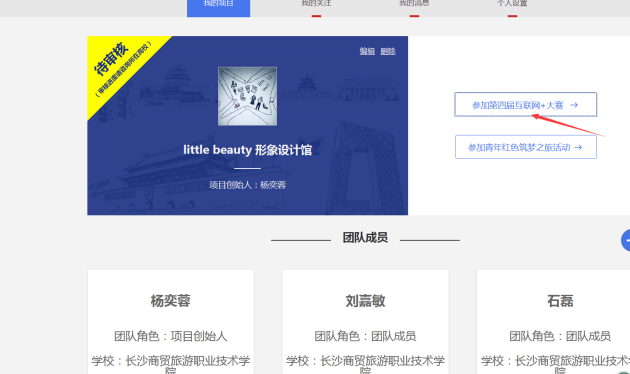
Task: Select team member card 杨奕蓉
Action: click(171, 322)
